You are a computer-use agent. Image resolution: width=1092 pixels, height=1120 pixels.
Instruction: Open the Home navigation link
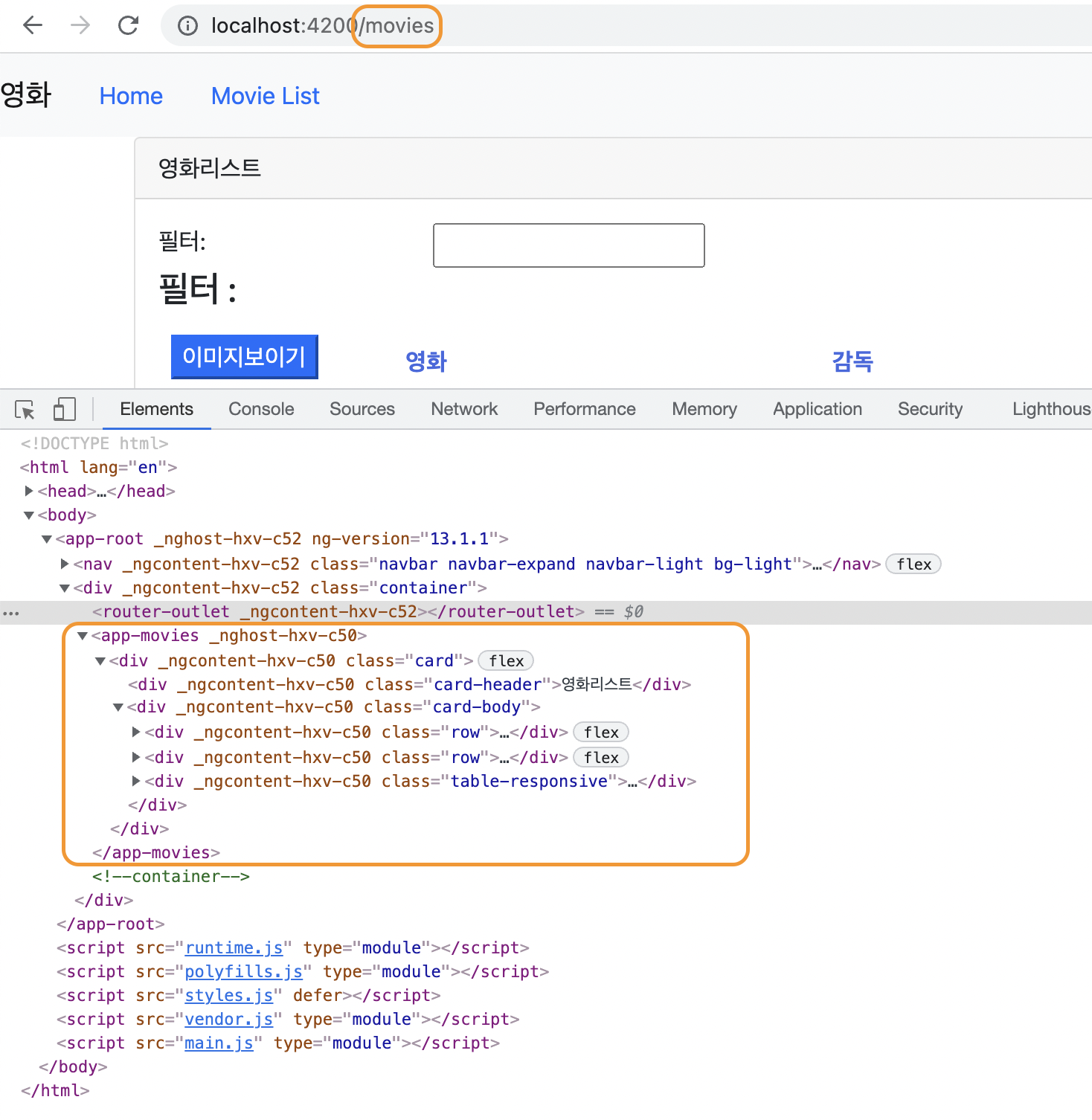[x=131, y=96]
